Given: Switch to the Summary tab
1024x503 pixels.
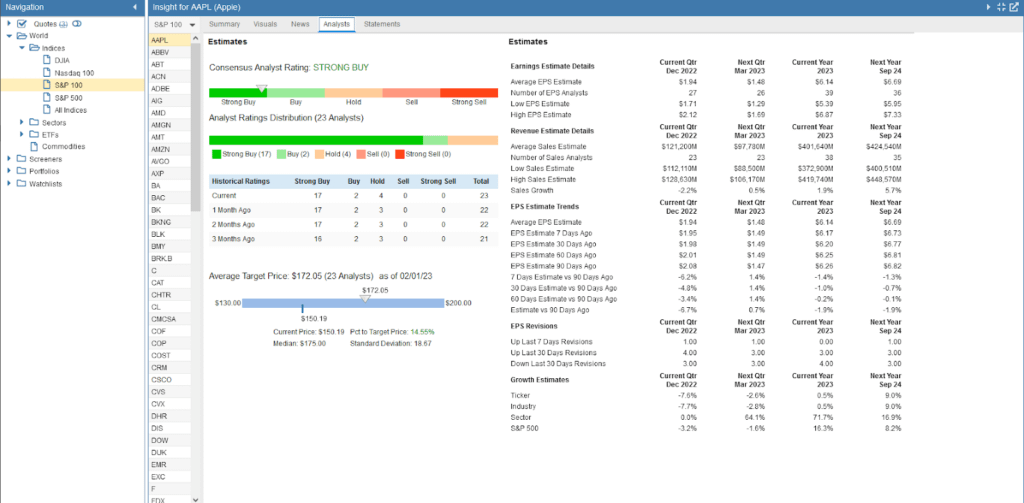Looking at the screenshot, I should 224,24.
